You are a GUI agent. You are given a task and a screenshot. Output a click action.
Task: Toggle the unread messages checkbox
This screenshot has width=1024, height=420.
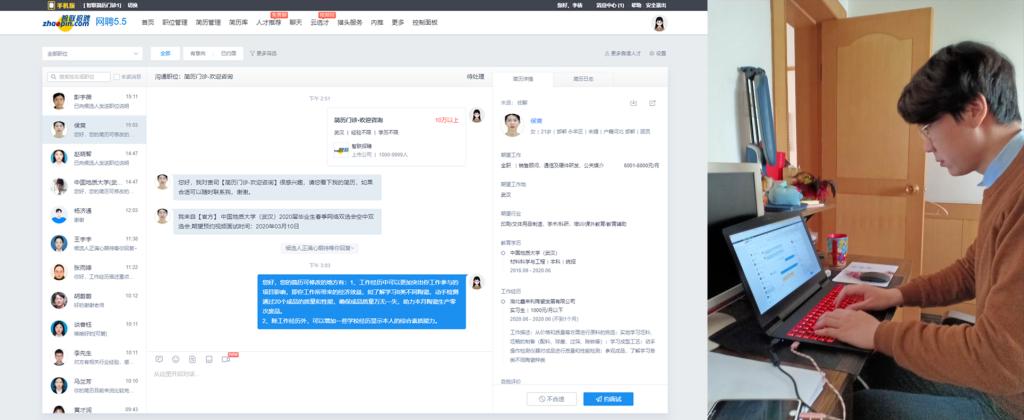(116, 76)
